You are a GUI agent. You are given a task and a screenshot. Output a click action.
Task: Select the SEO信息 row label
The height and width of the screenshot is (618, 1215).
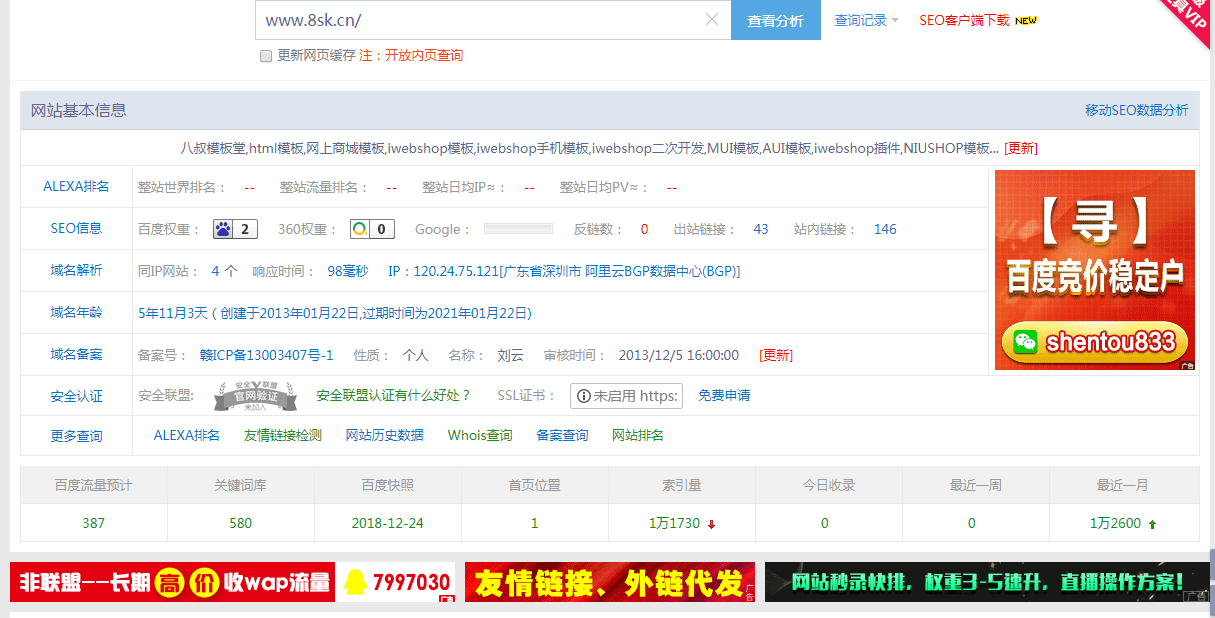76,228
